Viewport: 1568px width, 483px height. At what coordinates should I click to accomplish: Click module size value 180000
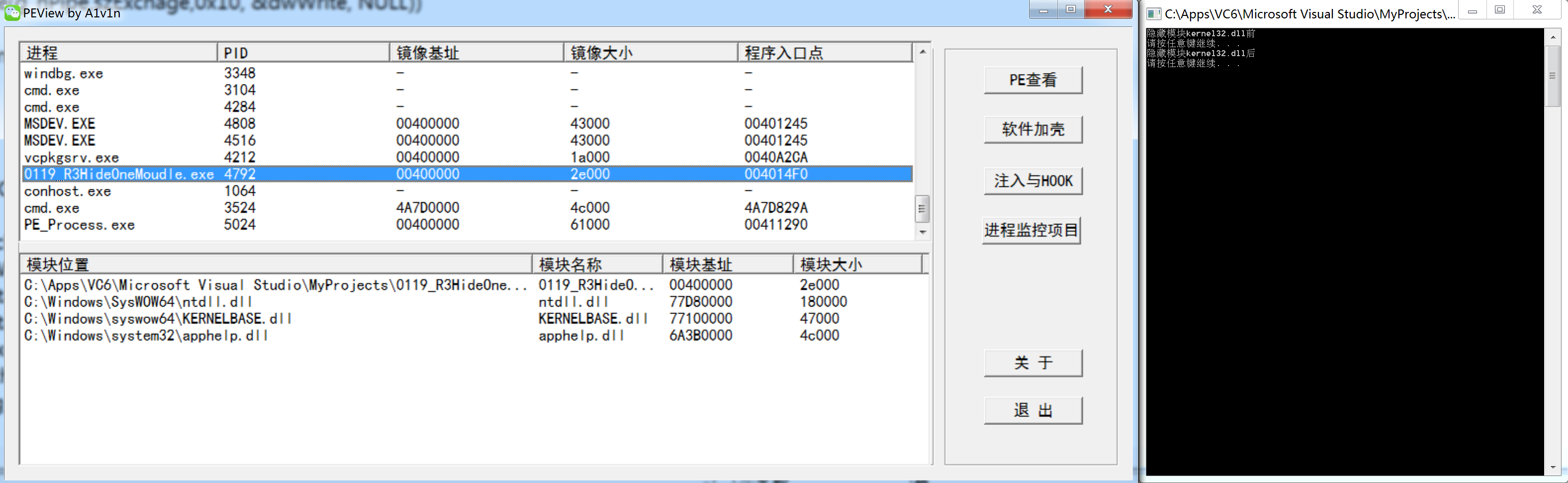pyautogui.click(x=823, y=302)
